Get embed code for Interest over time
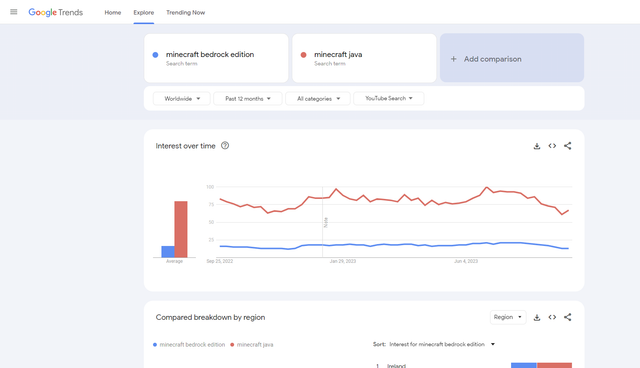 [552, 146]
